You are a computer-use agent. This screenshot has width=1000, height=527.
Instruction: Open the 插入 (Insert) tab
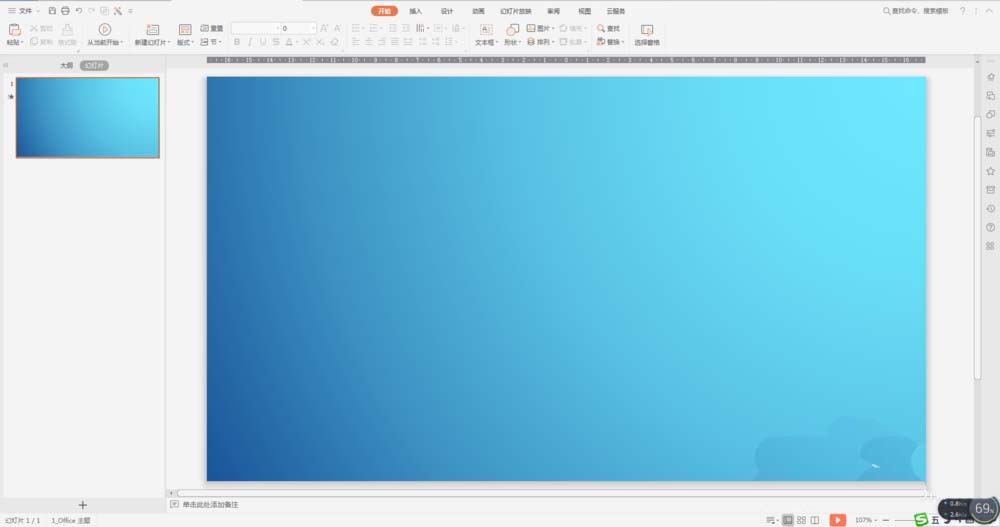(415, 11)
